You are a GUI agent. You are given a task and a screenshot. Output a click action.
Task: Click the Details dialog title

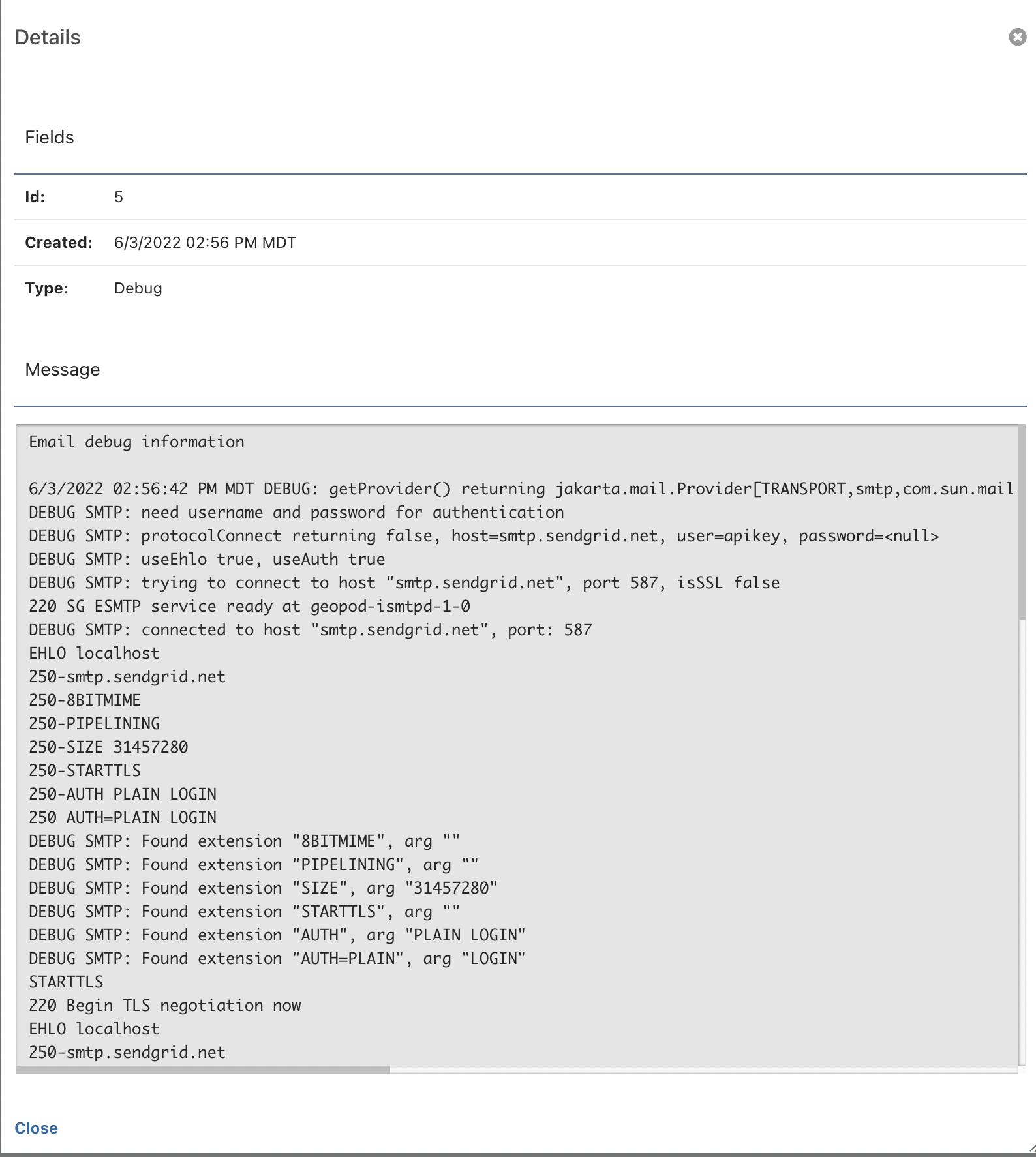click(x=48, y=37)
